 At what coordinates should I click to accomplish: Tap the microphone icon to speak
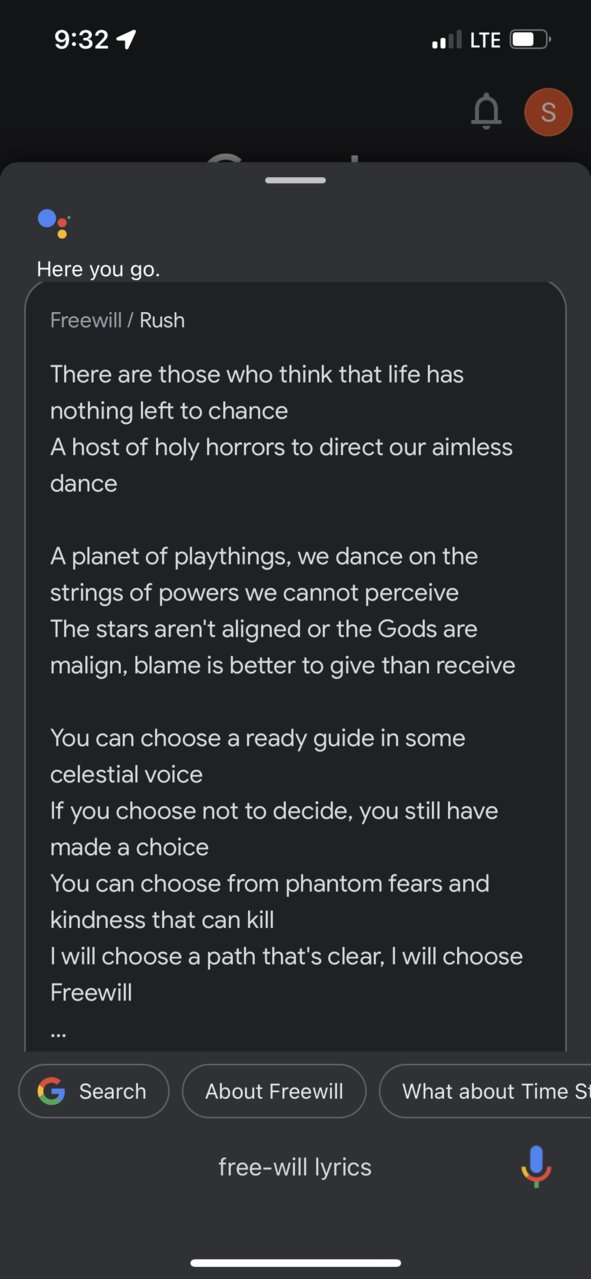(536, 1166)
